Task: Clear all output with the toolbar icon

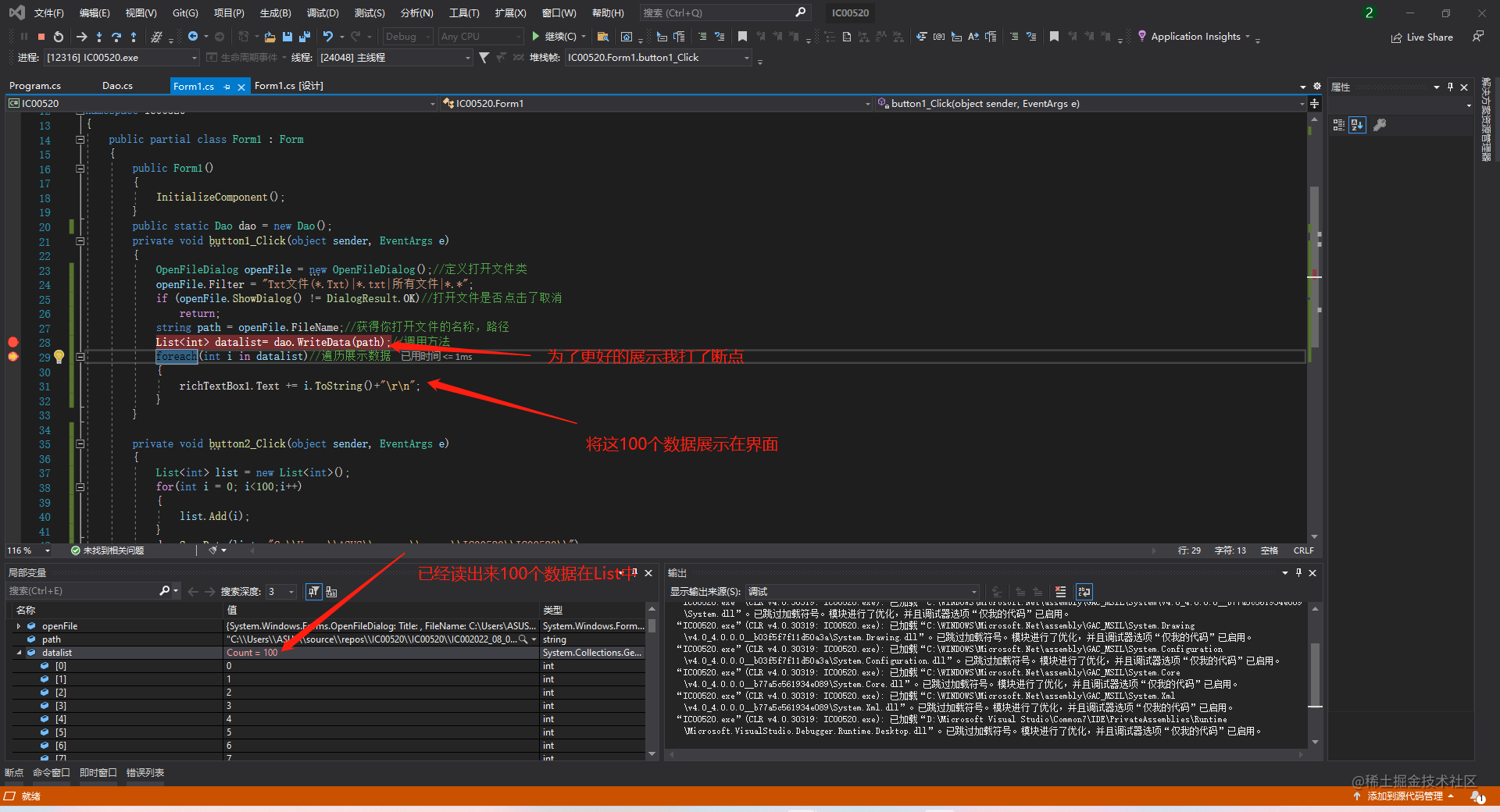Action: tap(1060, 592)
